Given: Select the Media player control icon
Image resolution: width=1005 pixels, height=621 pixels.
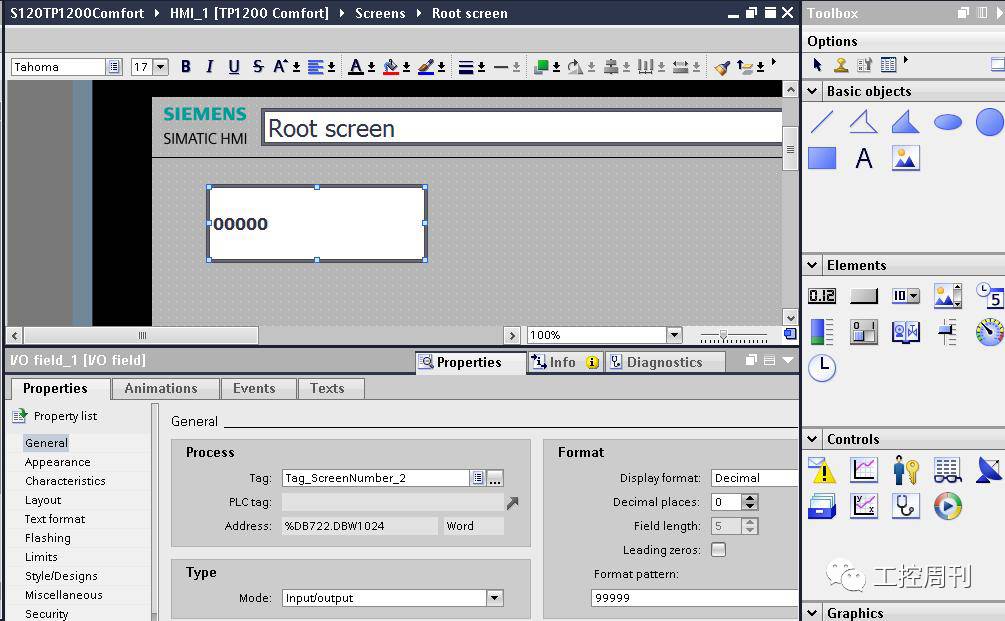Looking at the screenshot, I should (947, 506).
